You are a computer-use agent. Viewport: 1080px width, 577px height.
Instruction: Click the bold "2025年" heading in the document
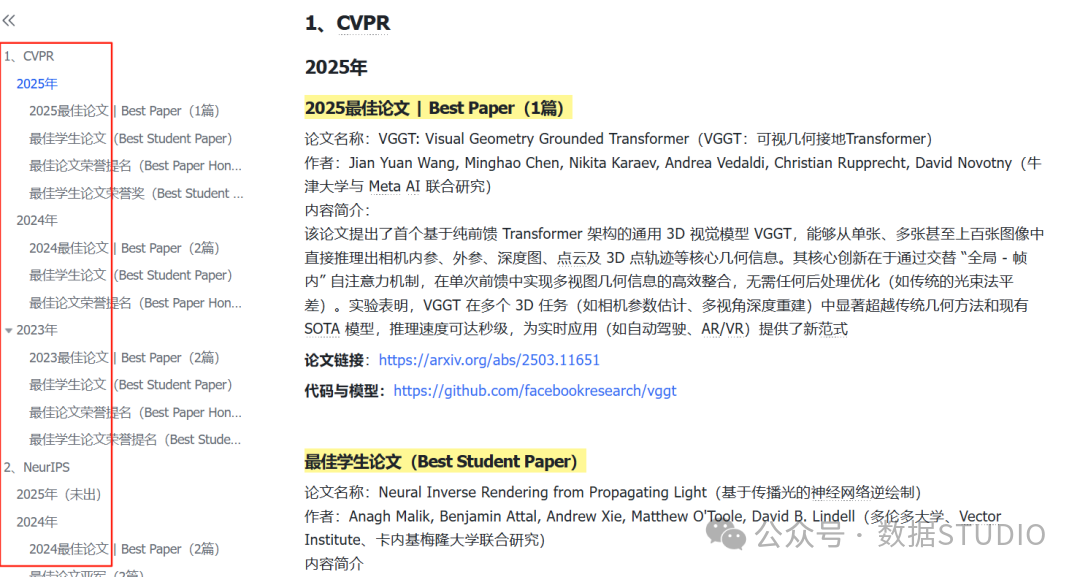click(x=336, y=67)
